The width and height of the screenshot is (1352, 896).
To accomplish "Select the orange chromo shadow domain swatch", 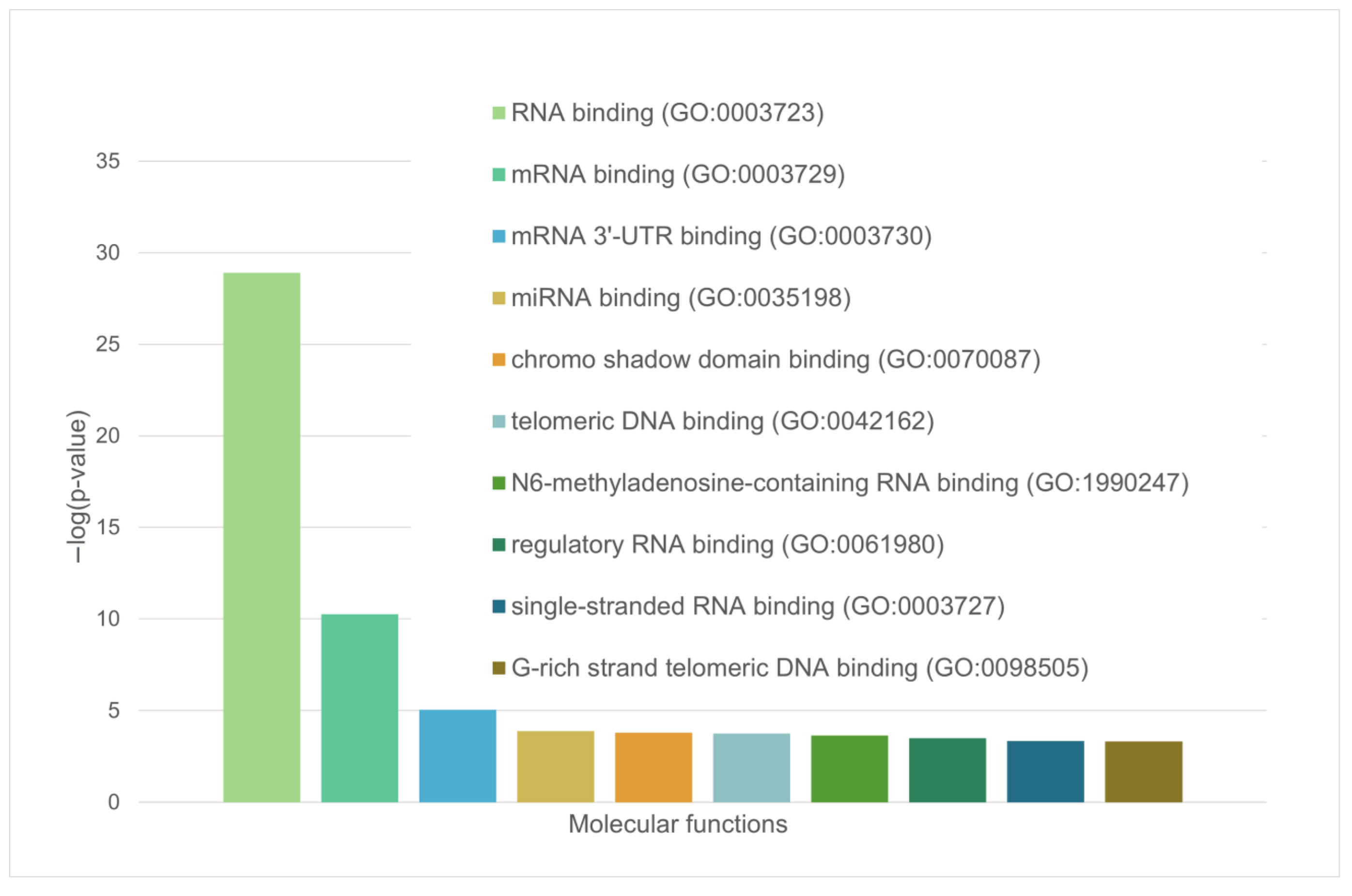I will (498, 360).
